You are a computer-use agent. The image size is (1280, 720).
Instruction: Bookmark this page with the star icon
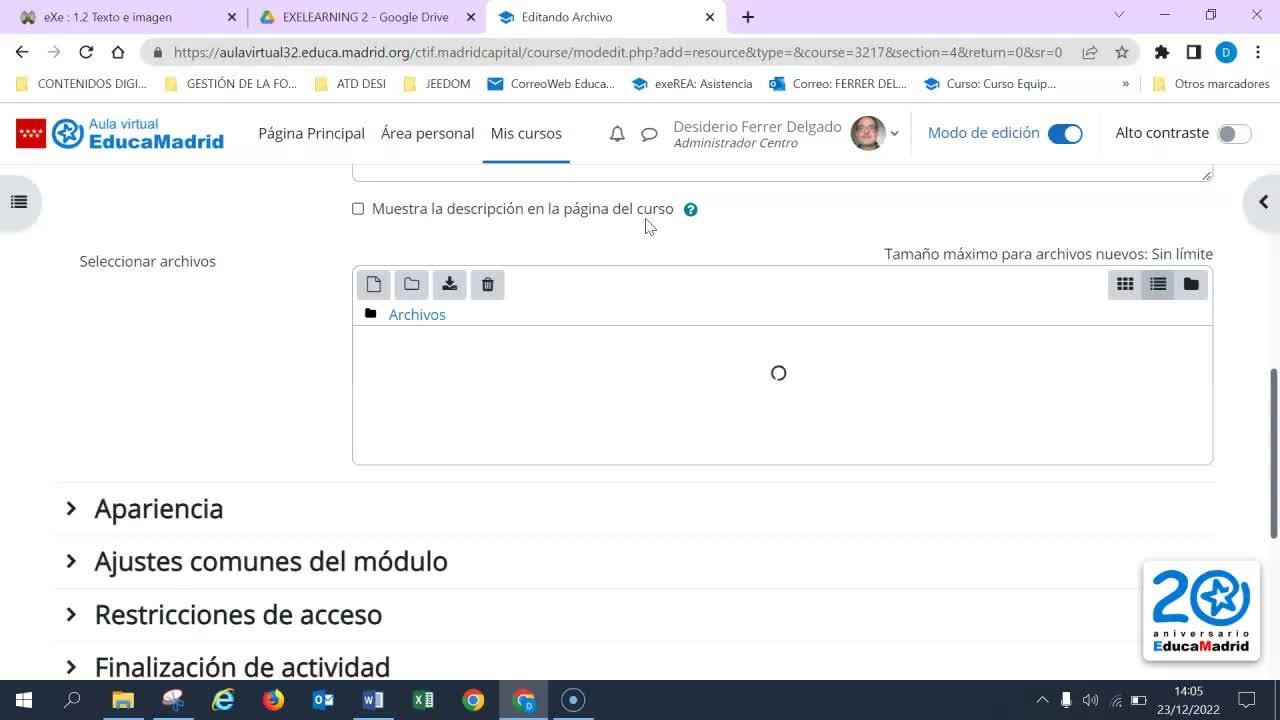coord(1122,52)
